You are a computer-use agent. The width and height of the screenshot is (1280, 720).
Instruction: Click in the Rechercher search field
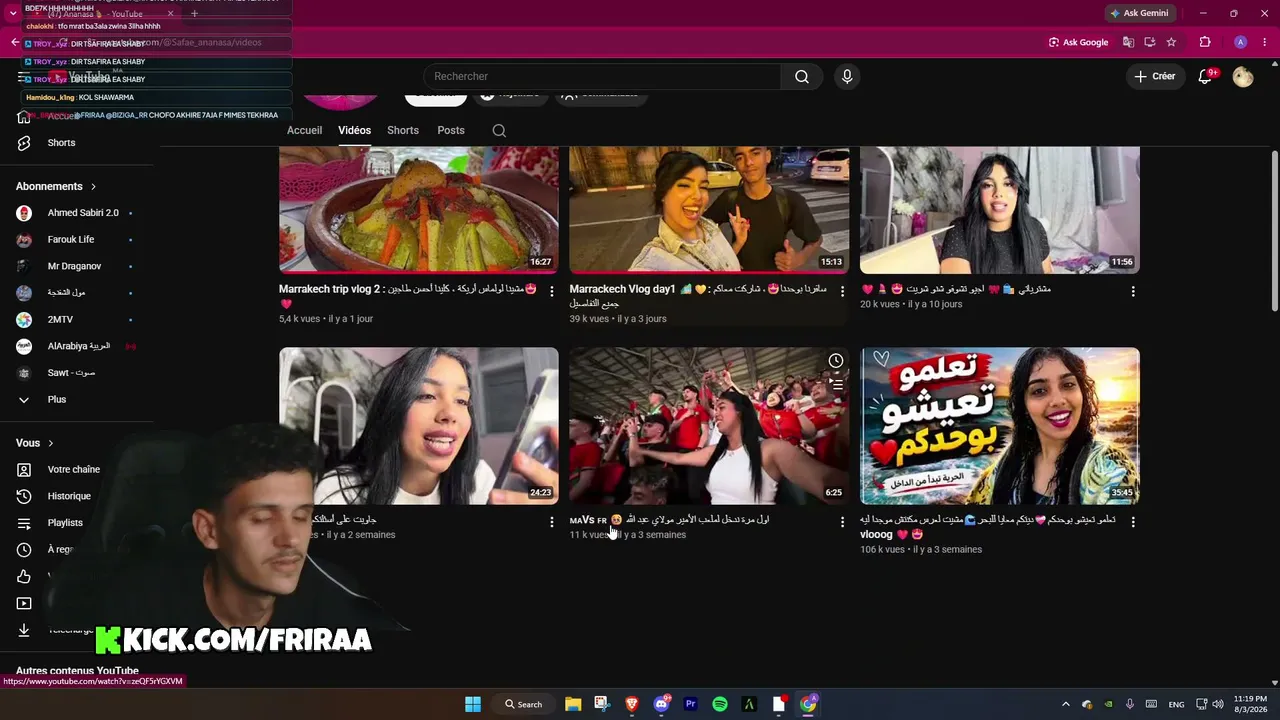(602, 77)
